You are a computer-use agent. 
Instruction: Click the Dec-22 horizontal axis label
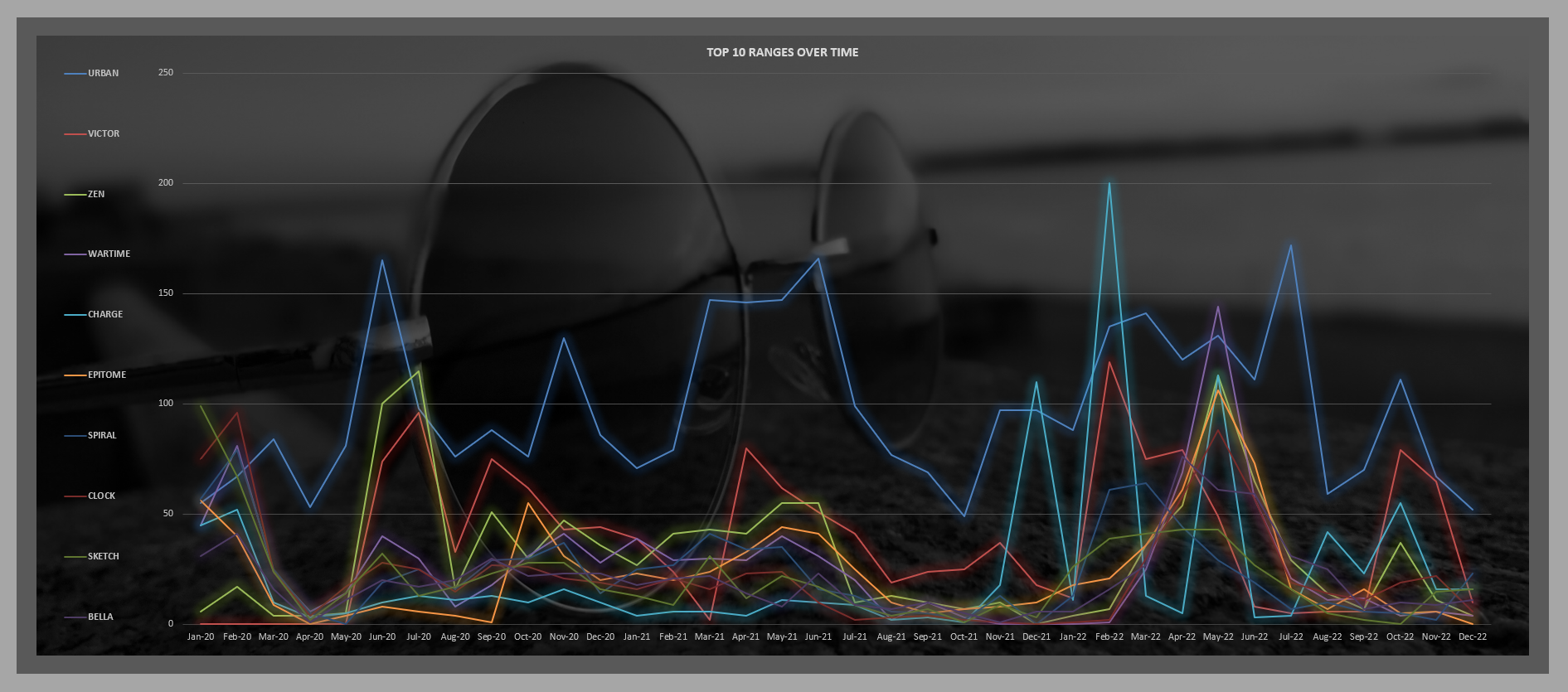[x=1473, y=636]
